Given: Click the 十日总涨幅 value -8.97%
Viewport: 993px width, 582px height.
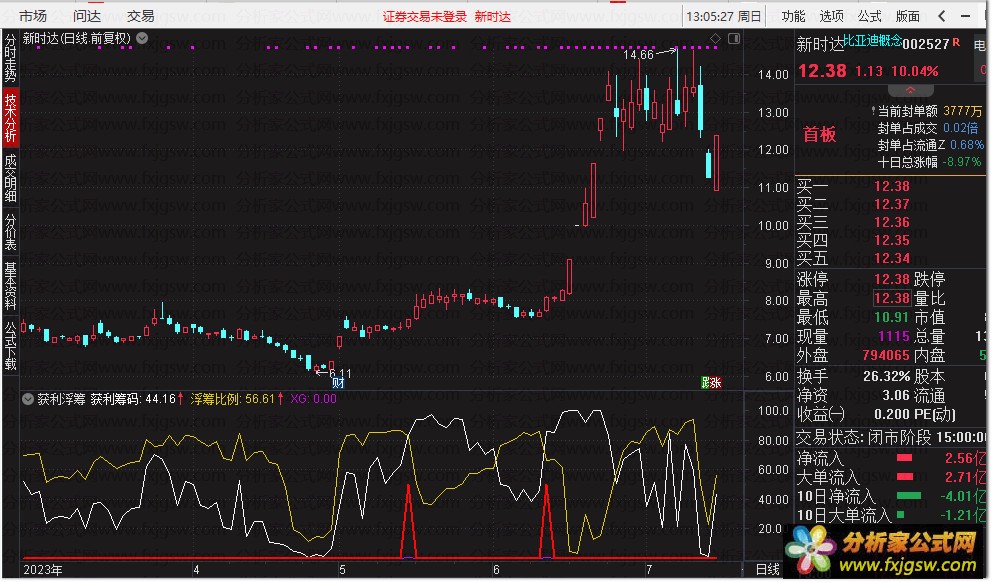Looking at the screenshot, I should pos(961,162).
